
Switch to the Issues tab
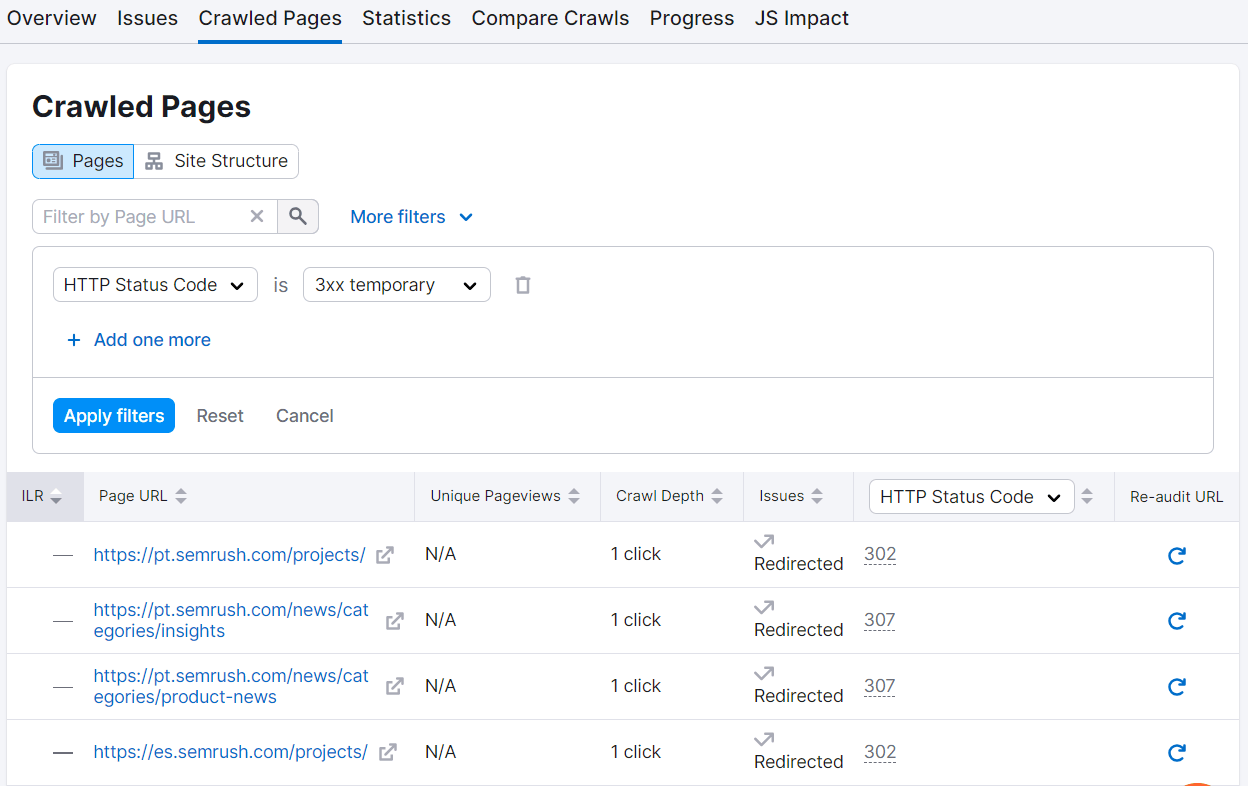[147, 17]
